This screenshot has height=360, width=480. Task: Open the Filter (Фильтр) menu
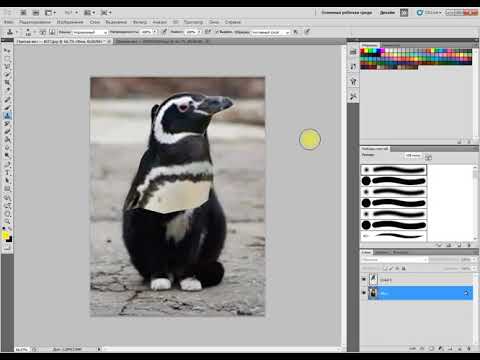coord(140,22)
